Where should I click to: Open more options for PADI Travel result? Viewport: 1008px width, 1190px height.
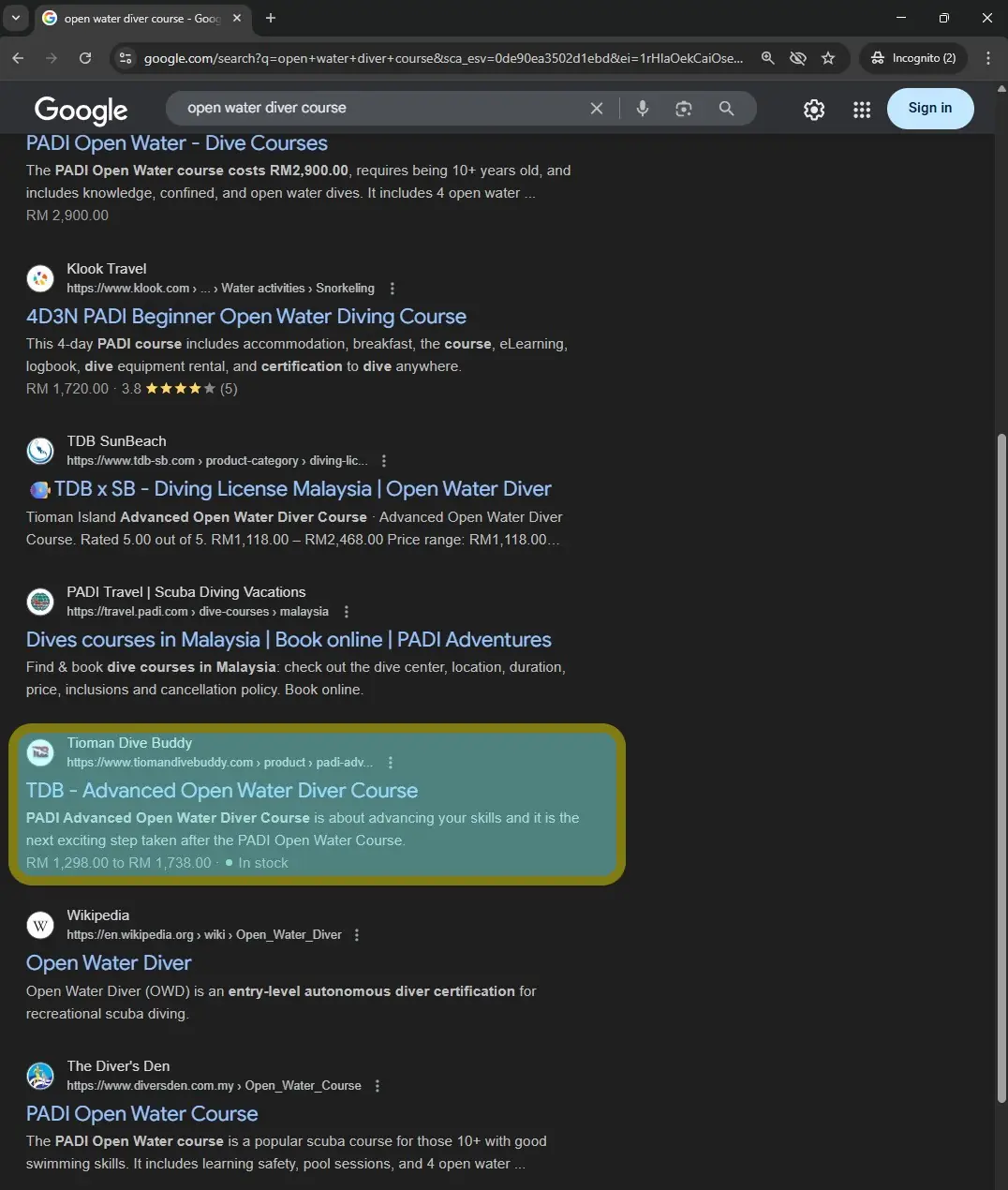[347, 612]
